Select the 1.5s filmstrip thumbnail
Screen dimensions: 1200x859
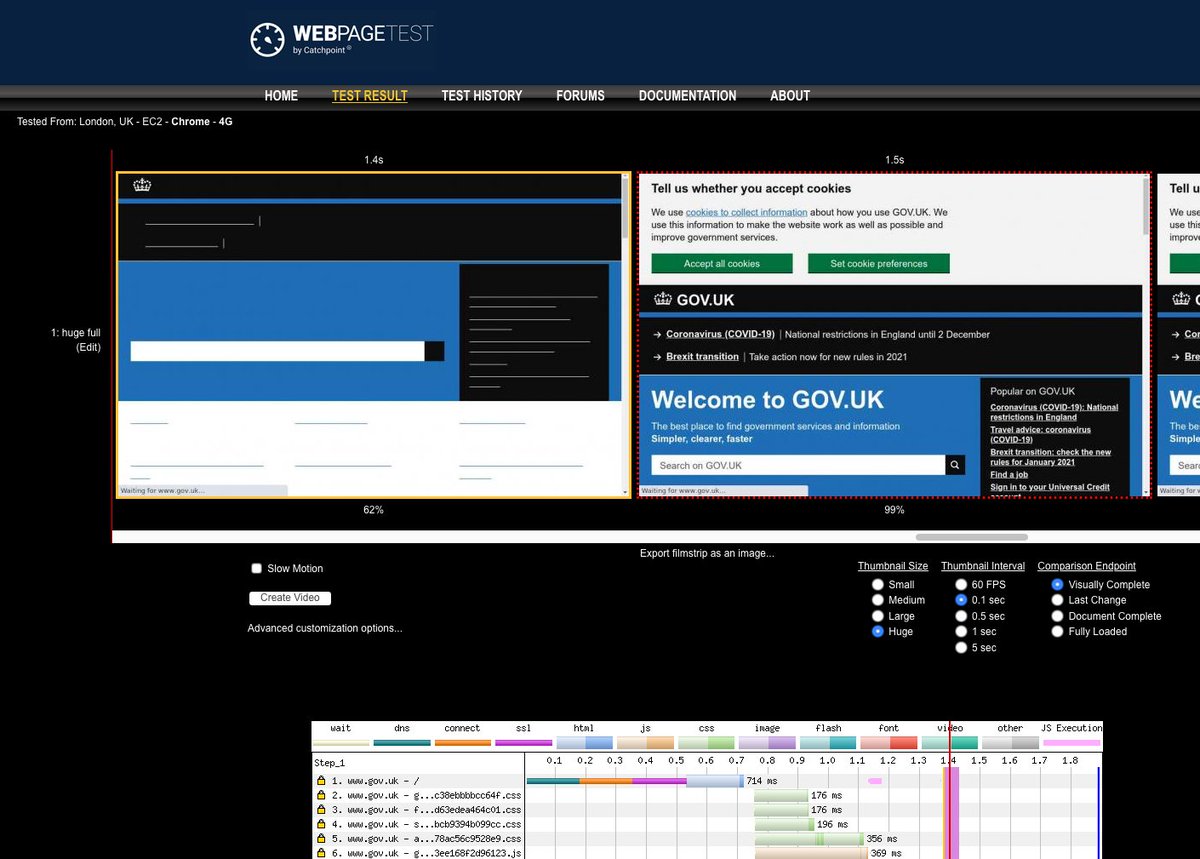point(894,335)
